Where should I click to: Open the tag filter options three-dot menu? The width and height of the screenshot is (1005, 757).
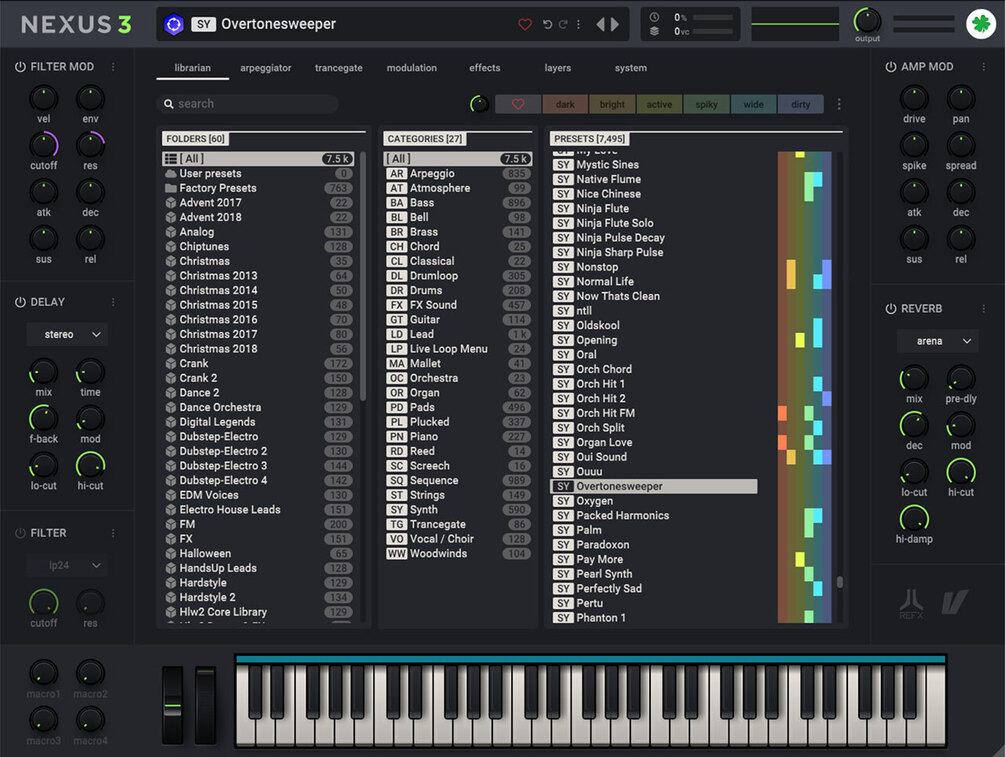839,104
